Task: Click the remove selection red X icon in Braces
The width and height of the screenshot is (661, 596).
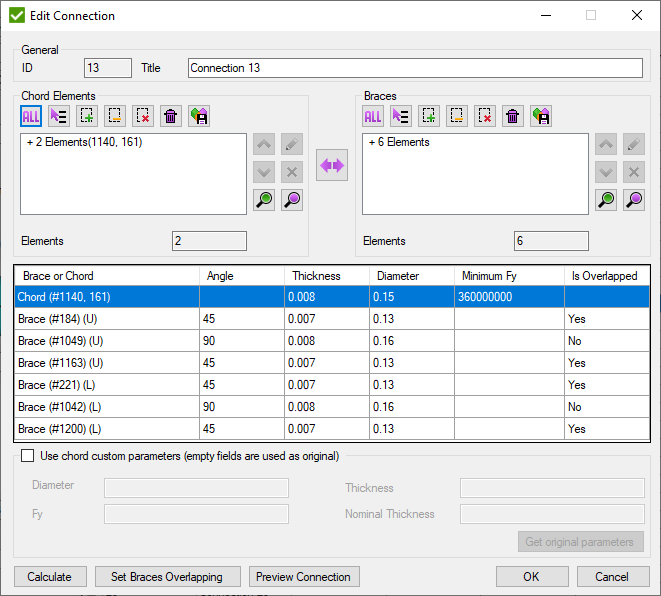Action: [485, 116]
